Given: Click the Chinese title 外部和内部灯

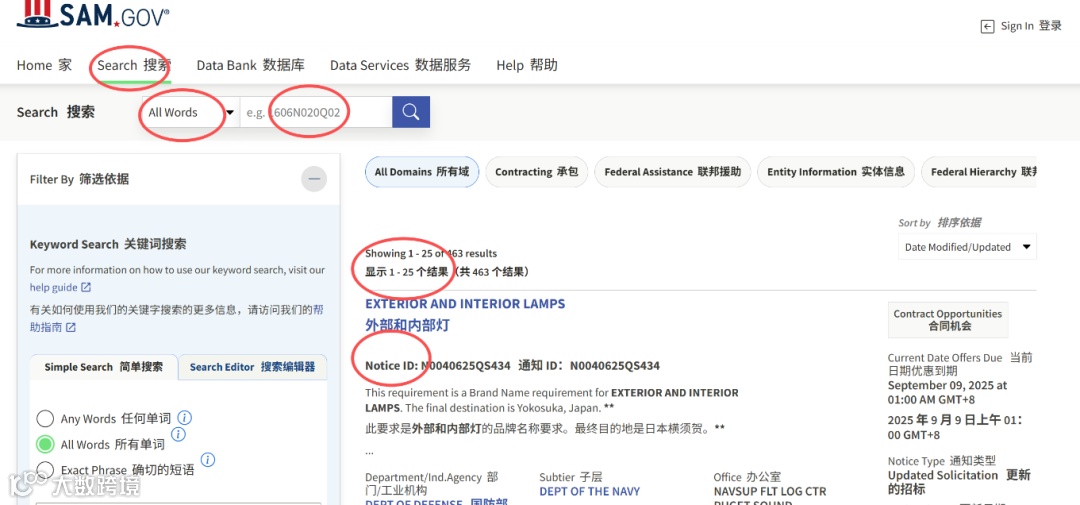Looking at the screenshot, I should [407, 325].
